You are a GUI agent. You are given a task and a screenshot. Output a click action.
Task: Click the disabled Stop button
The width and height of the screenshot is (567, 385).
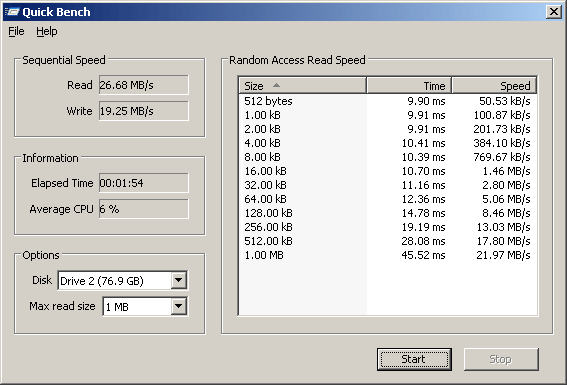pos(501,359)
